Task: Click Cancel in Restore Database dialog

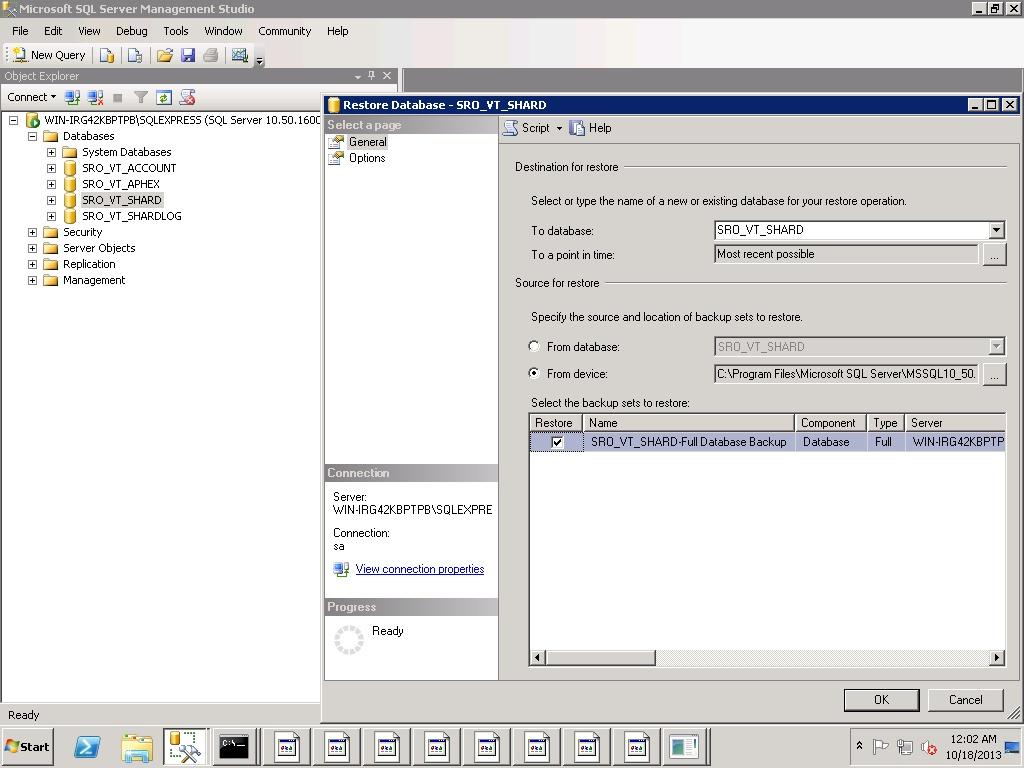Action: coord(965,700)
